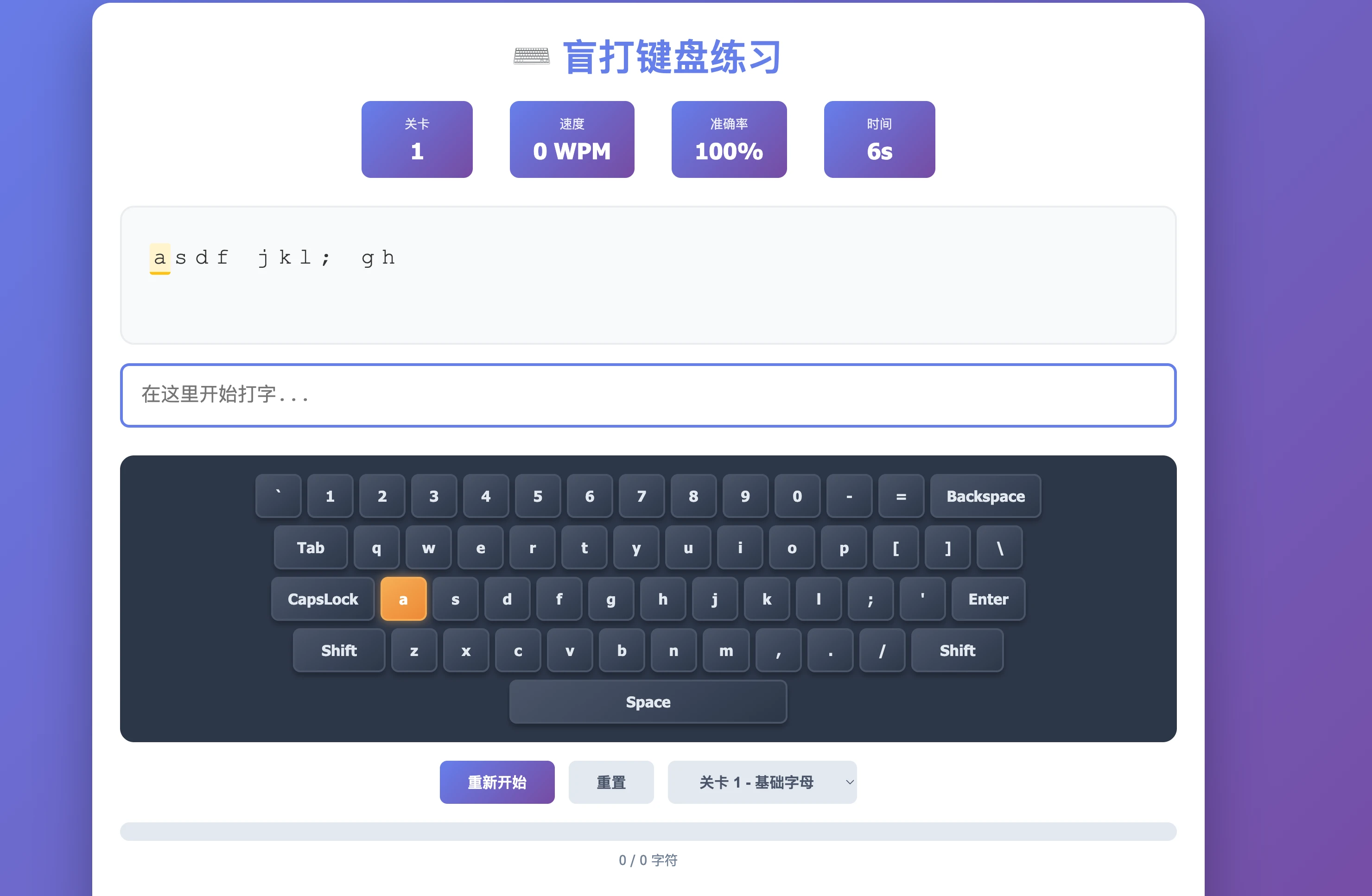Click the apostrophe key

[x=922, y=599]
